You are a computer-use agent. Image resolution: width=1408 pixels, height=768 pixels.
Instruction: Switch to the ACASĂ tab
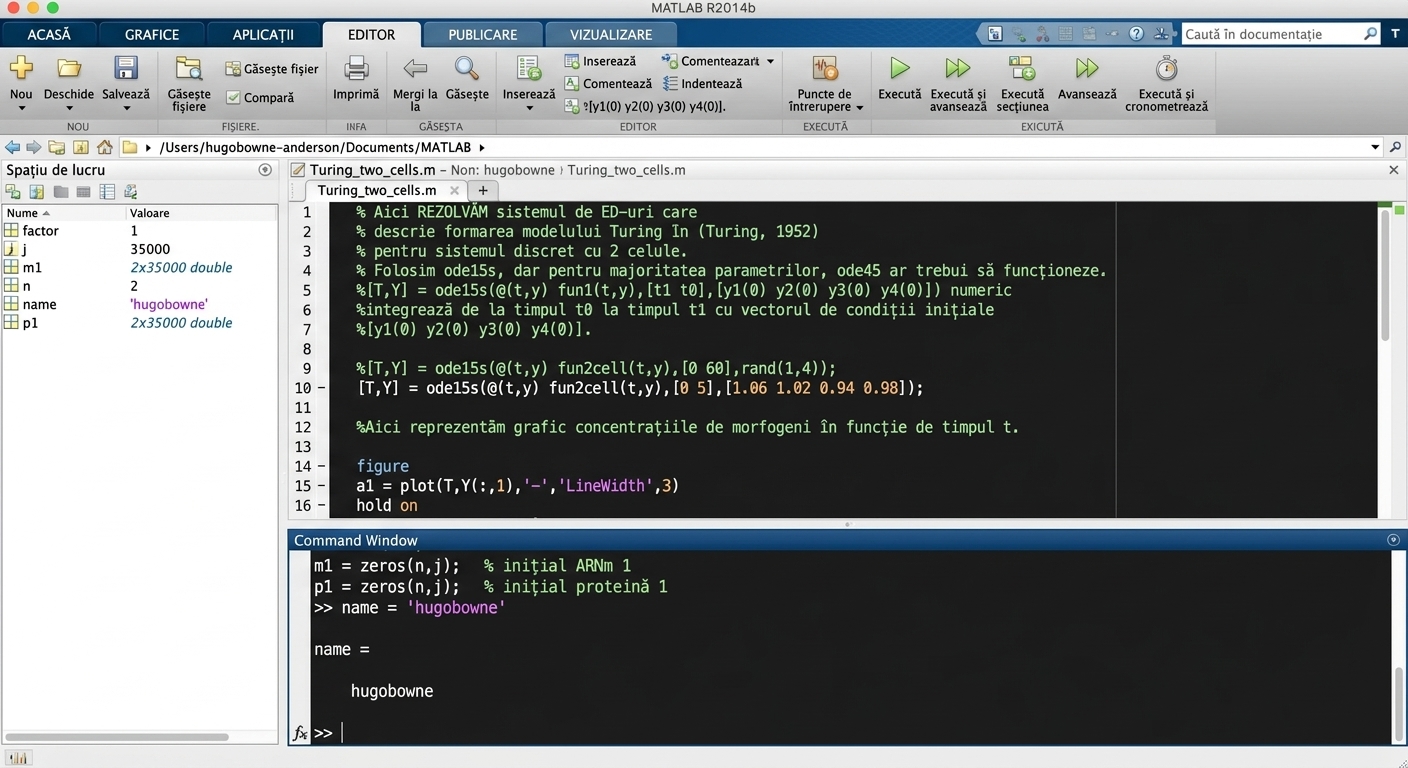[49, 34]
